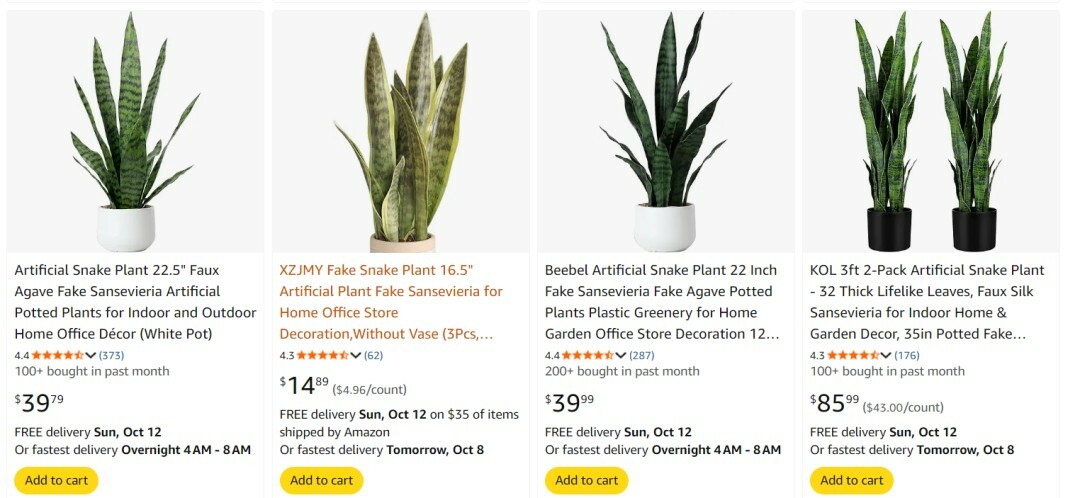
Task: Click the star rating icons for XZJMY snake plant
Action: click(x=322, y=355)
